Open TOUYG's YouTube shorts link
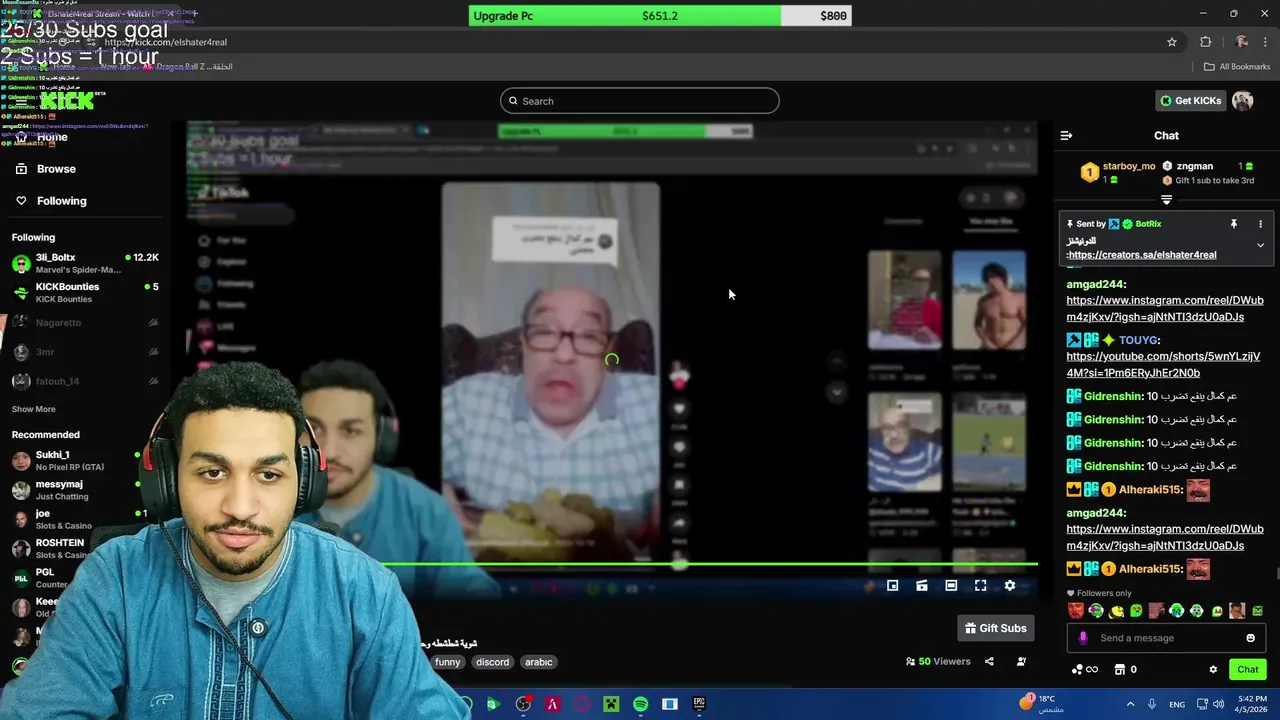Screen dimensions: 1280x720 (1163, 364)
